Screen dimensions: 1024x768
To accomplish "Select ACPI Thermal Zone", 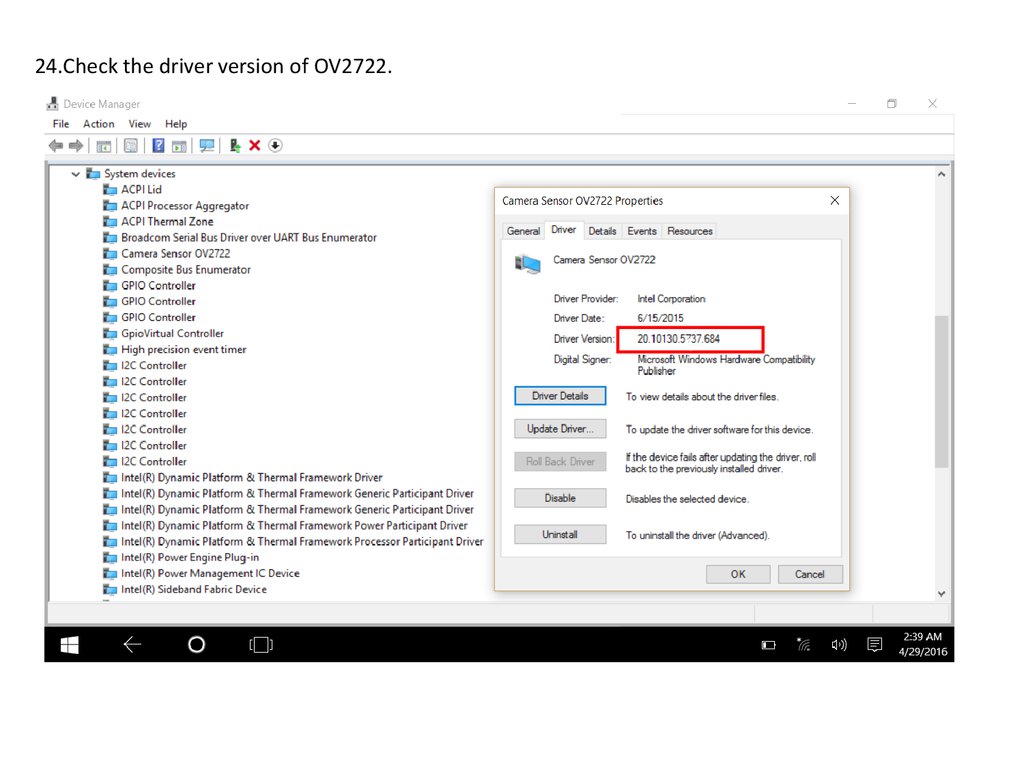I will pos(167,221).
